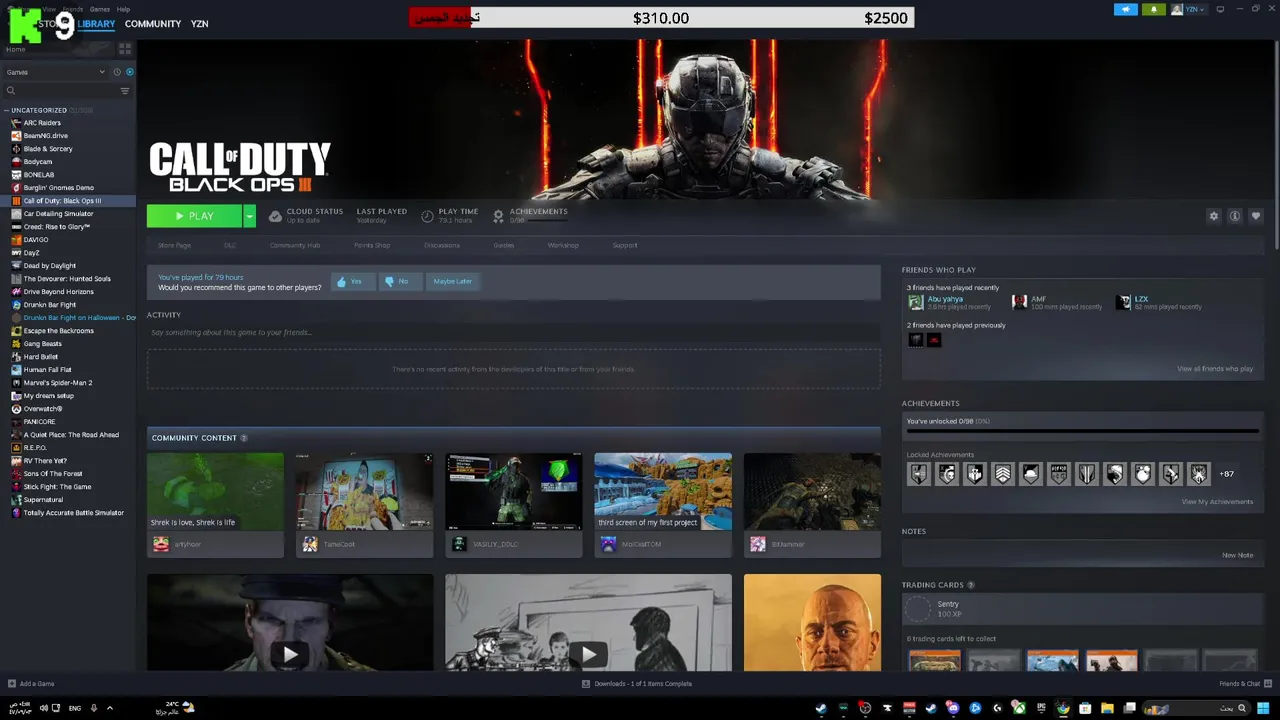Image resolution: width=1280 pixels, height=720 pixels.
Task: Select Marvel's Spider-Man 2 in the library
Action: [x=57, y=383]
